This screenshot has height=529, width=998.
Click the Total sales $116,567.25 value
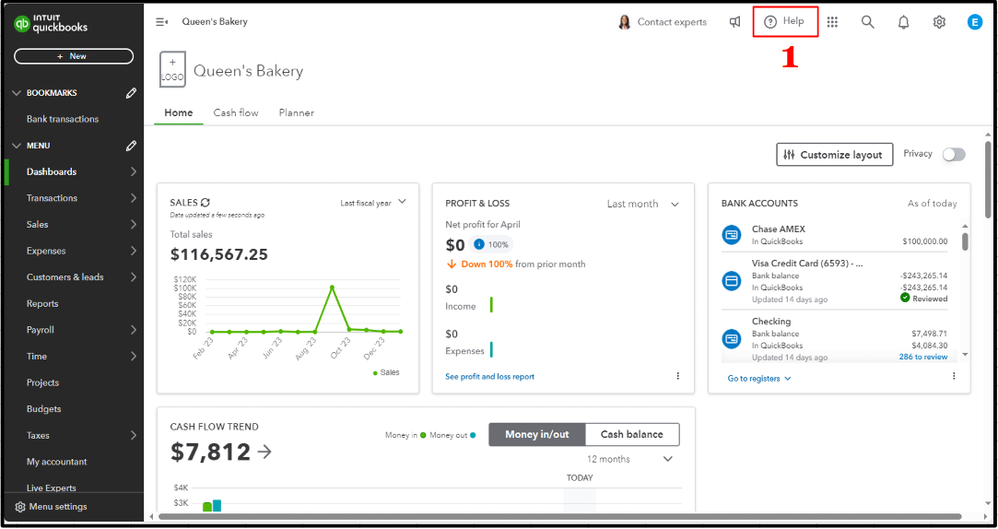pyautogui.click(x=219, y=255)
